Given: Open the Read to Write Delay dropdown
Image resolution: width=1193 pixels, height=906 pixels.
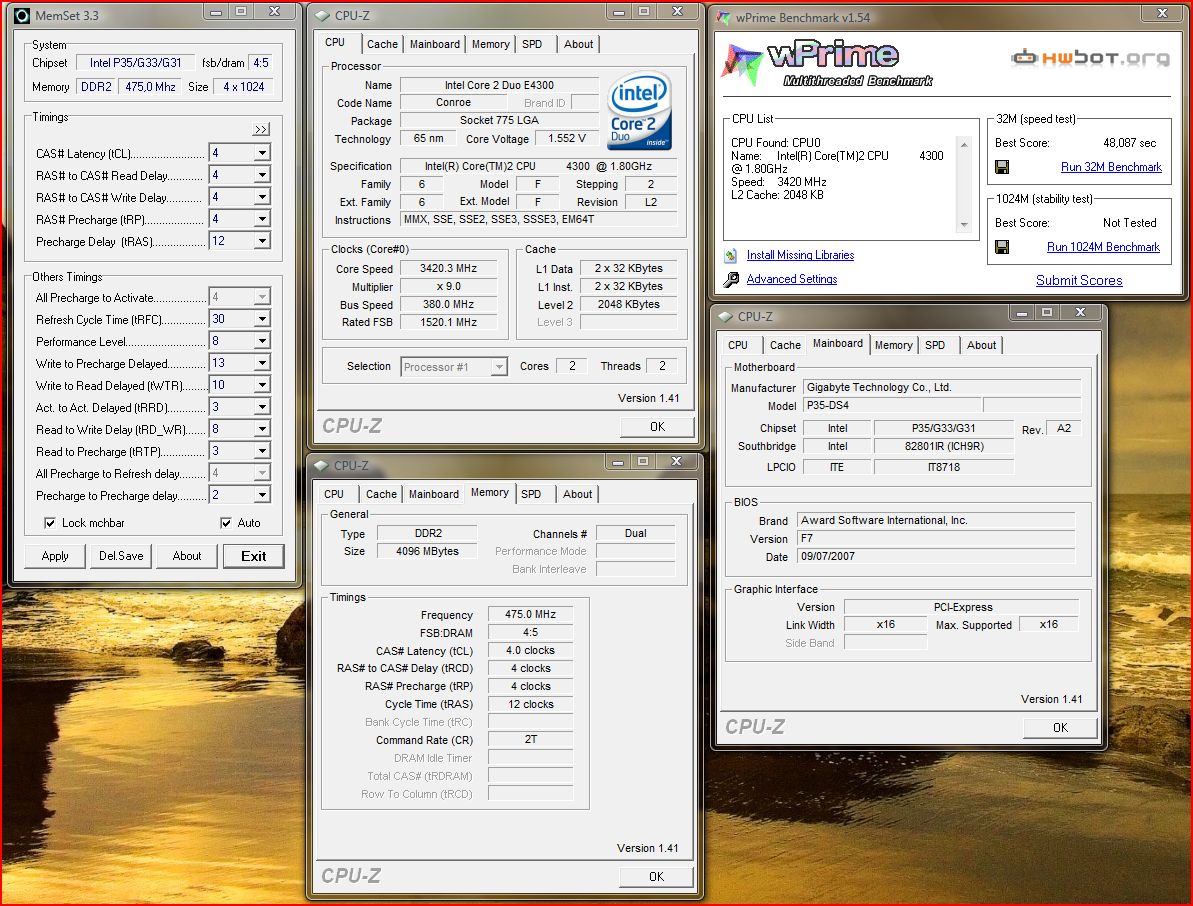Looking at the screenshot, I should [x=262, y=429].
